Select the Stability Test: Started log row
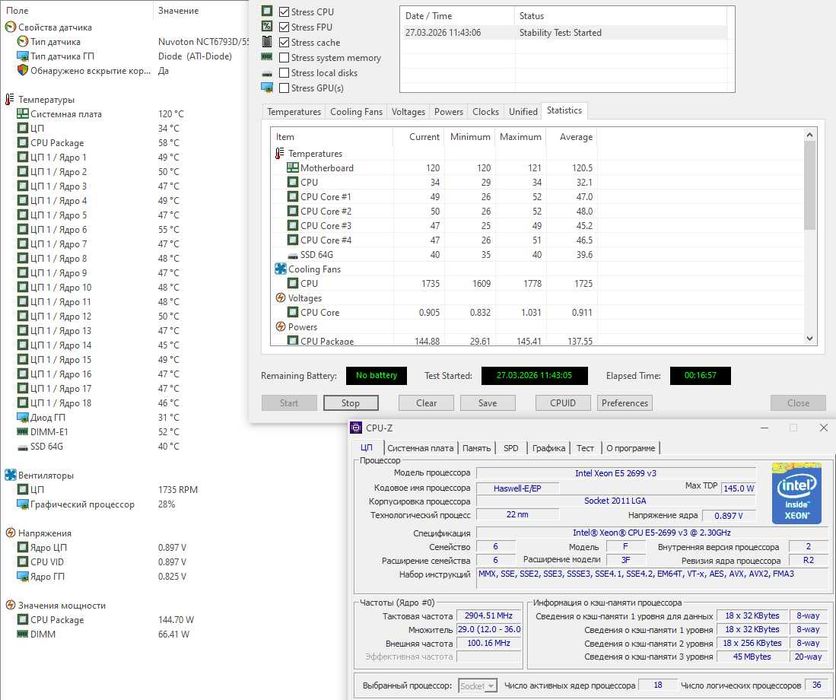 point(566,33)
